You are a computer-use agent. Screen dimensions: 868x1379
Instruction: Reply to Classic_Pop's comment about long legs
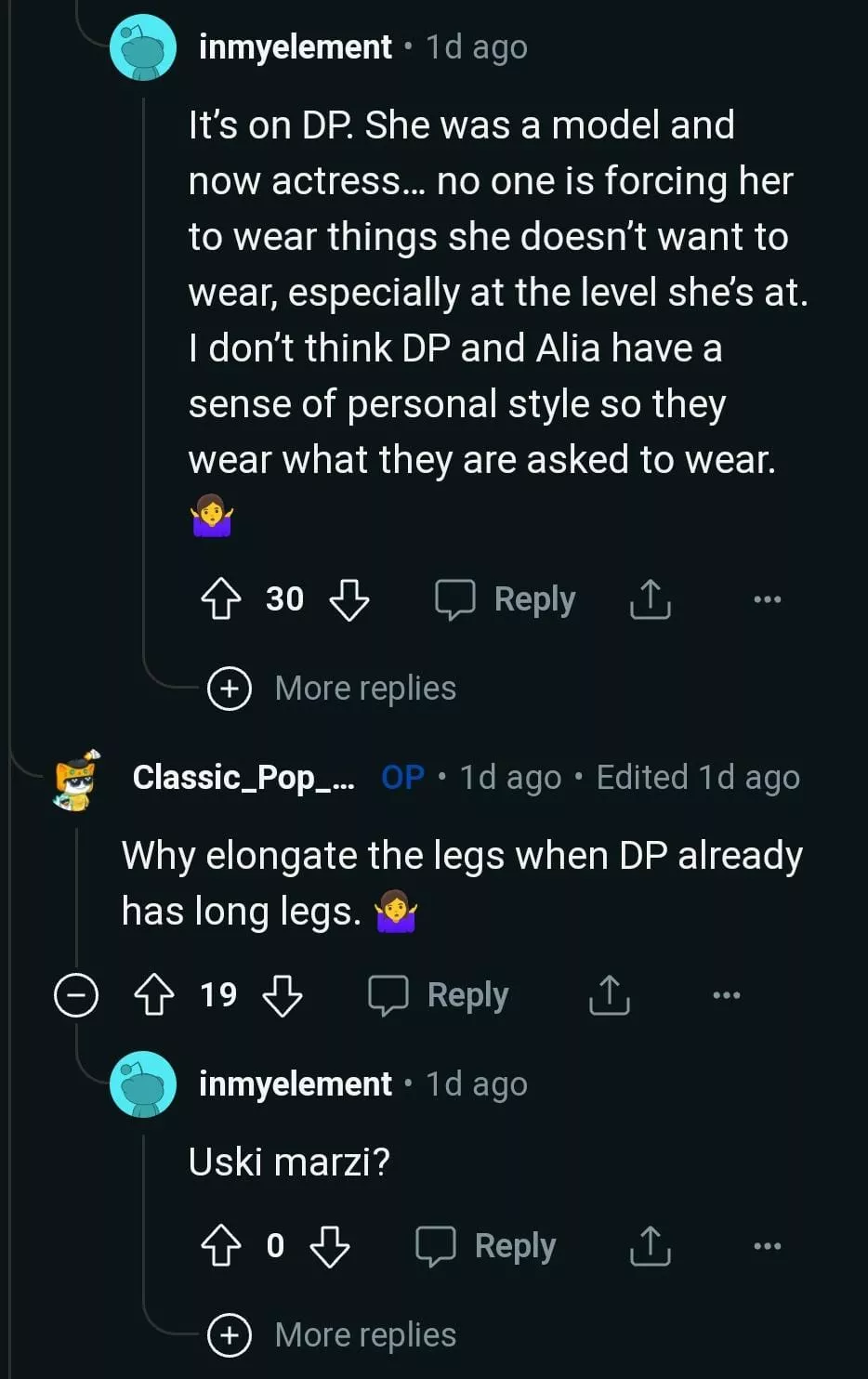tap(439, 995)
